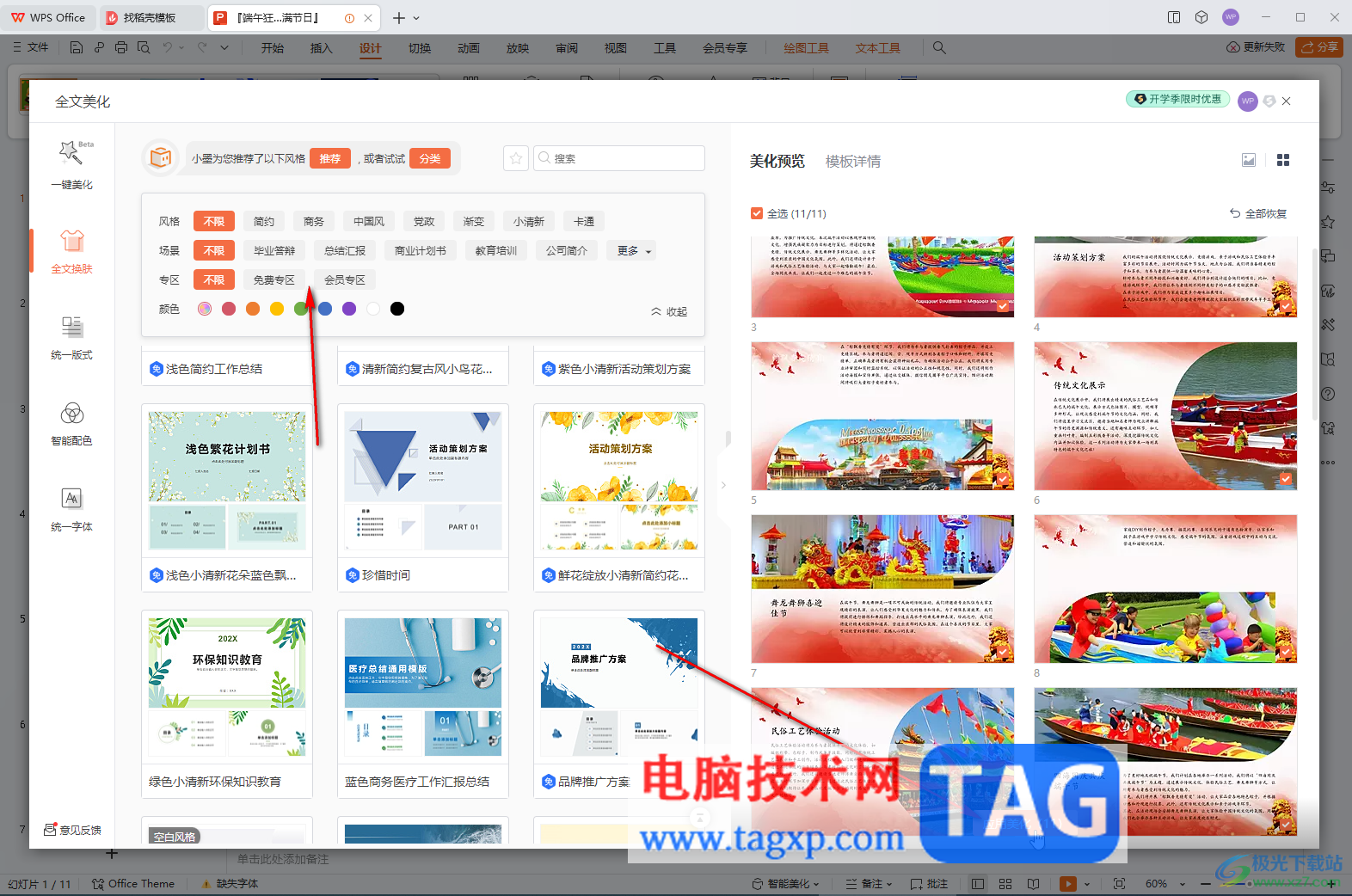Select the 免费专区 zone filter
The height and width of the screenshot is (896, 1352).
(x=274, y=280)
